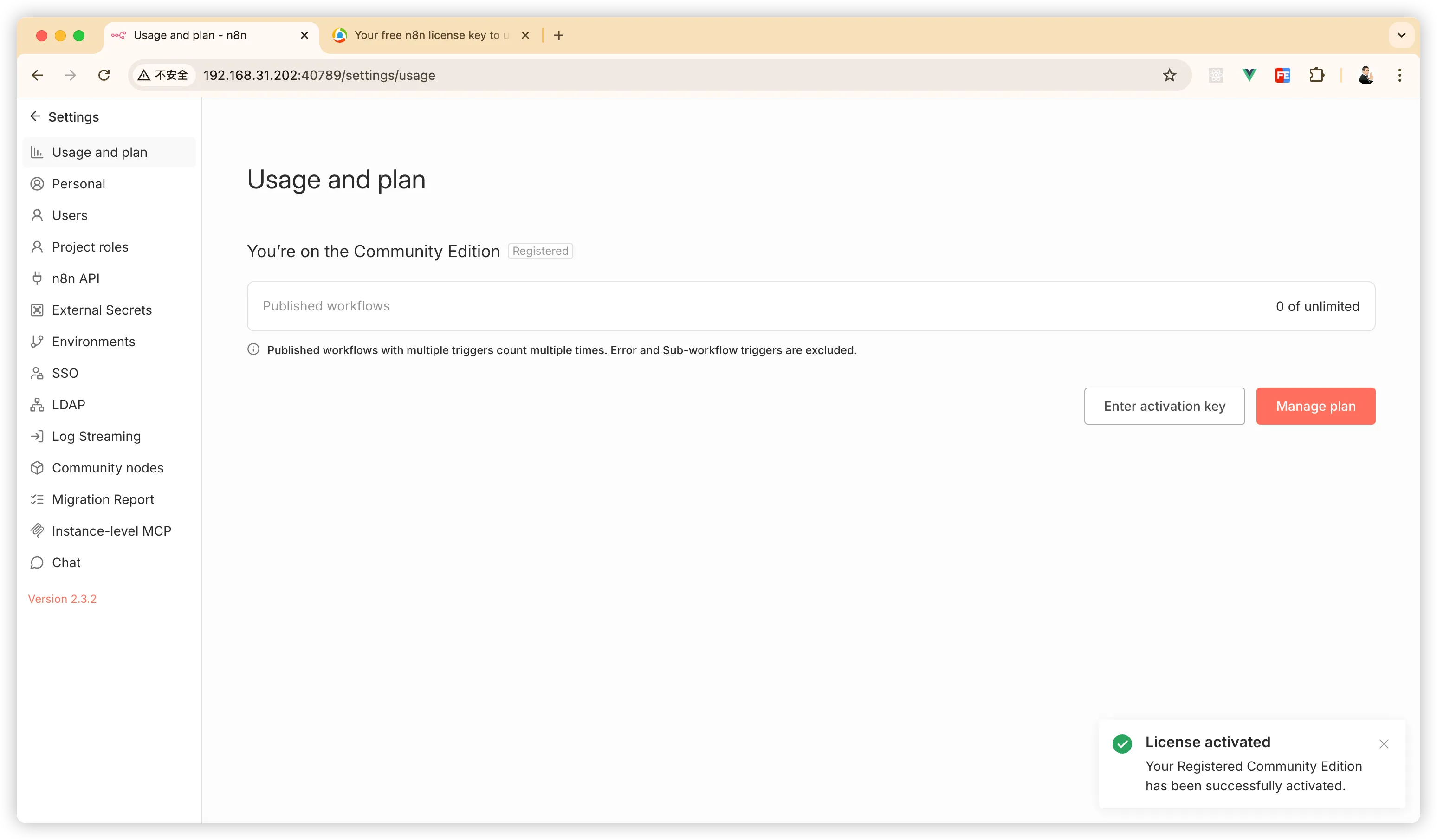Click the Published workflows usage row
Image resolution: width=1437 pixels, height=840 pixels.
(811, 306)
